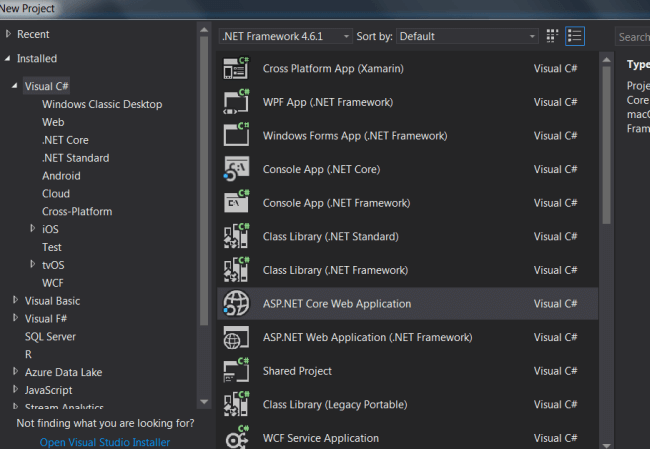Select the Cloud category
Screen dimensions: 650x449
tap(56, 194)
